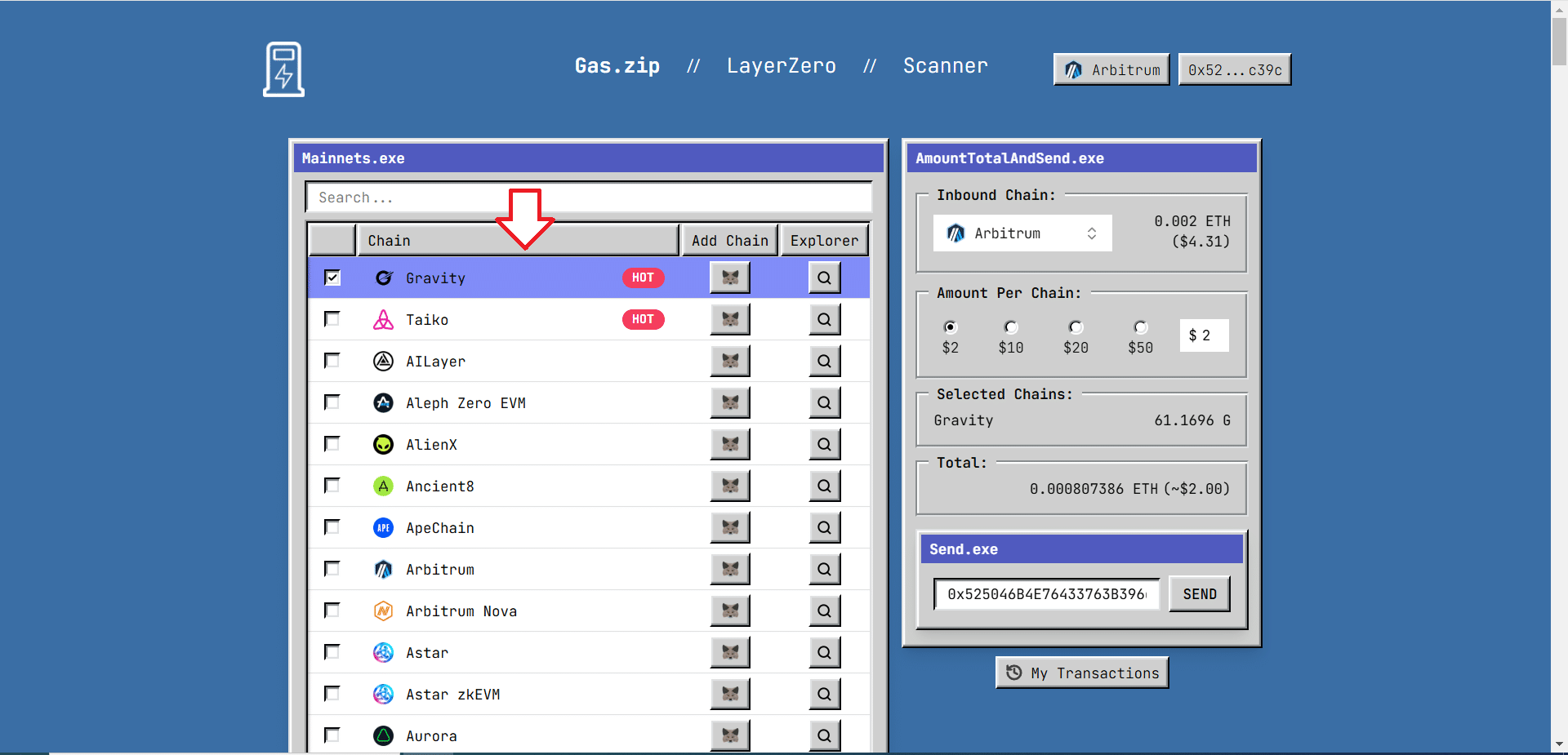This screenshot has width=1568, height=755.
Task: Open the 0x52...c39c wallet account button
Action: [1235, 70]
